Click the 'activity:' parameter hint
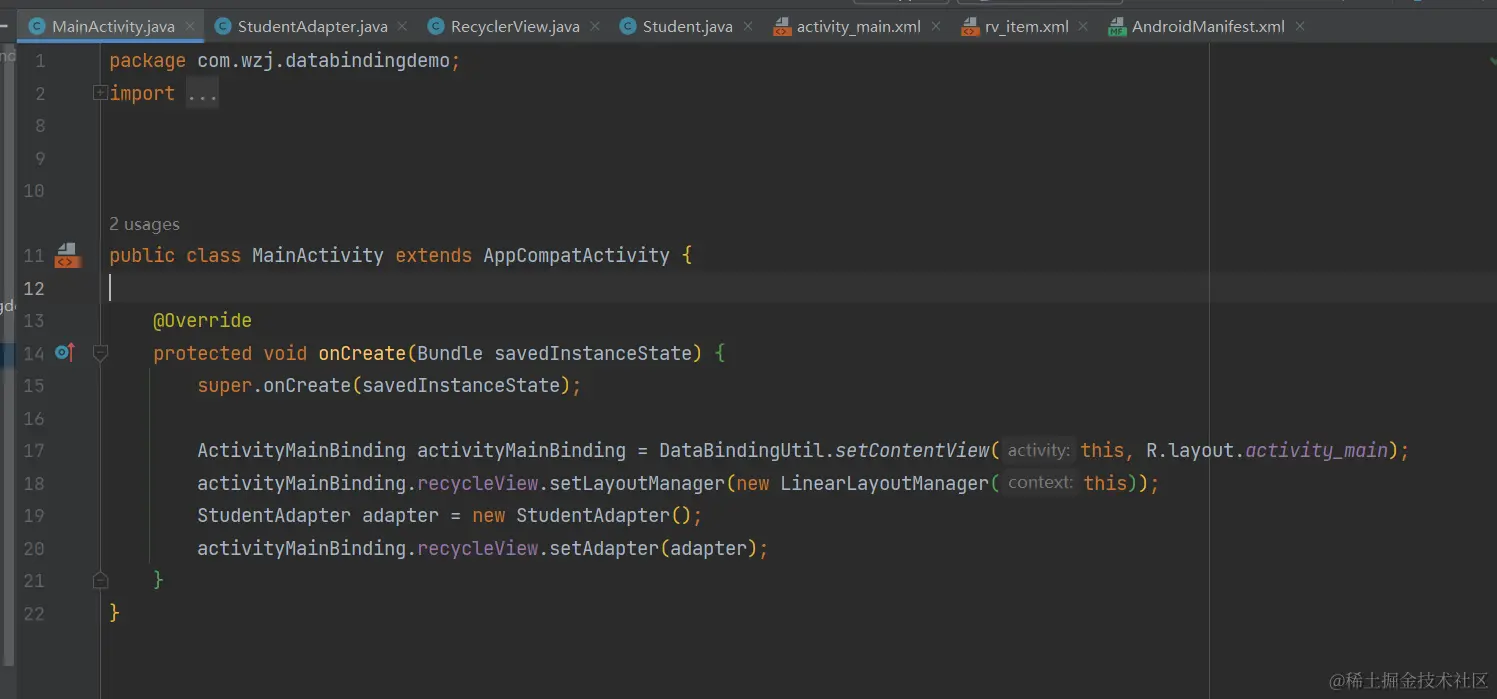Screen dimensions: 1497x699 [x=1038, y=451]
